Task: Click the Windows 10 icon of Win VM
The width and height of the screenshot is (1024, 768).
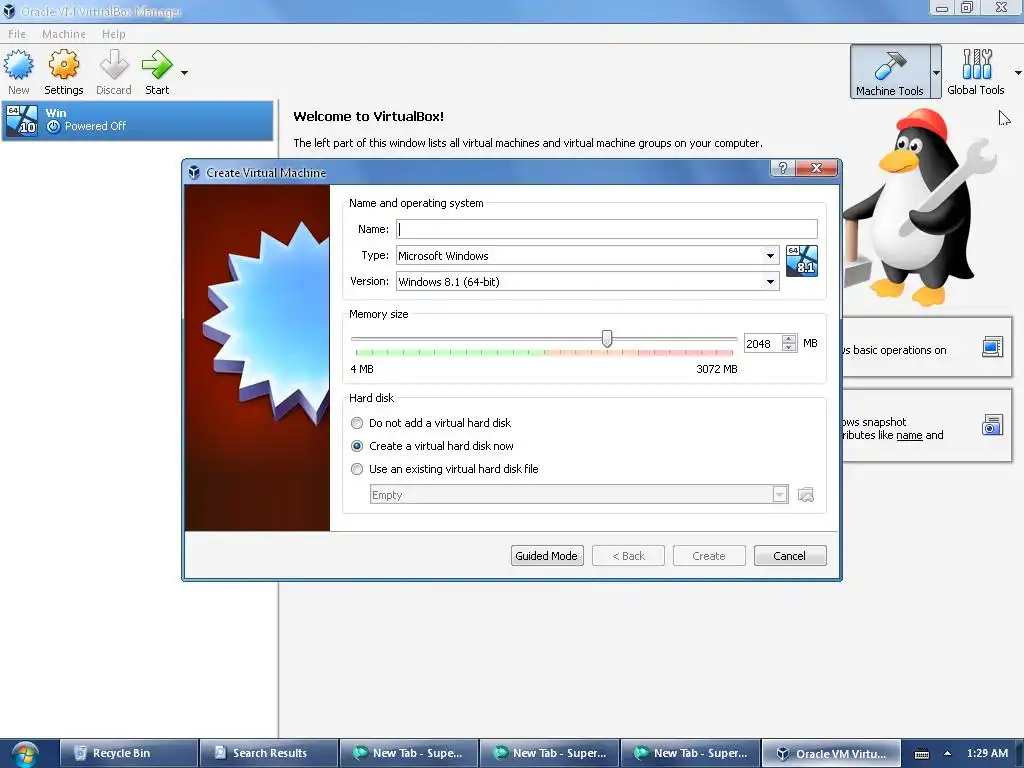Action: 22,120
